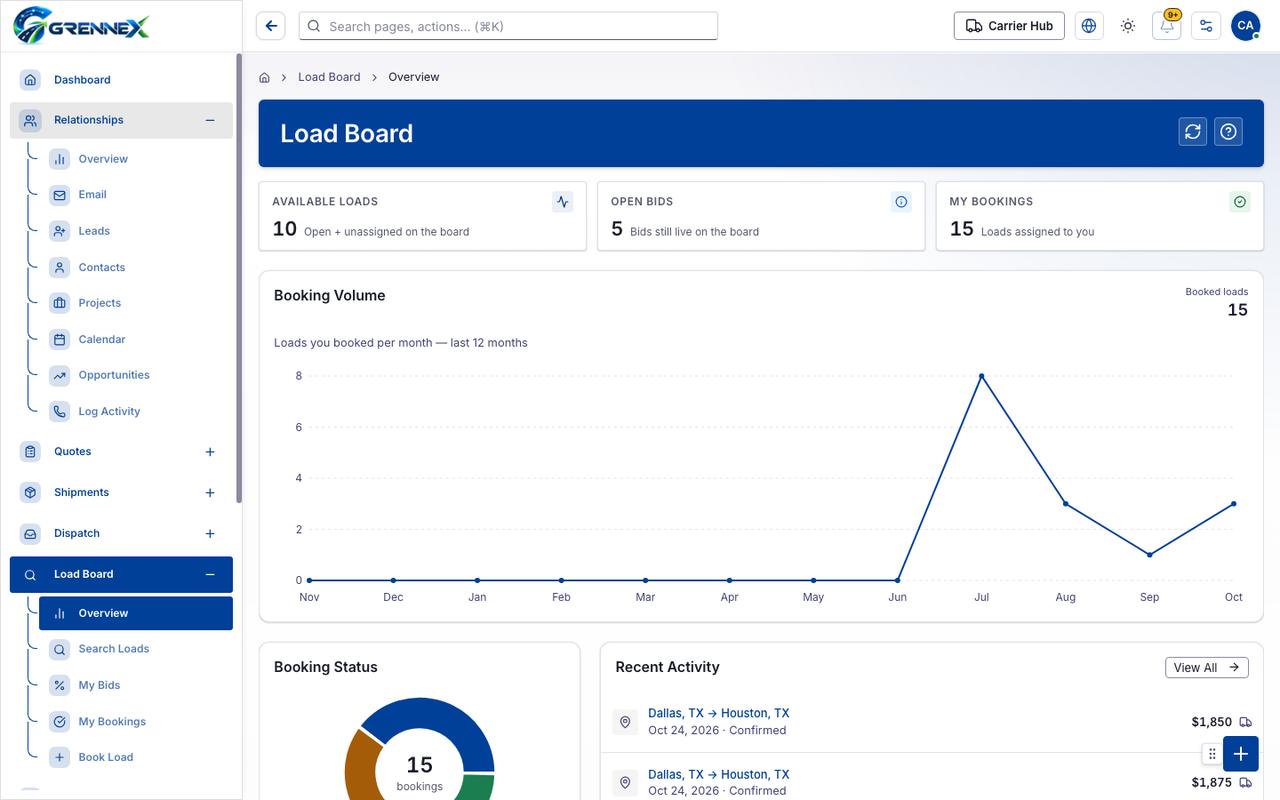Open Relationships Email item
Image resolution: width=1280 pixels, height=800 pixels.
(135, 195)
